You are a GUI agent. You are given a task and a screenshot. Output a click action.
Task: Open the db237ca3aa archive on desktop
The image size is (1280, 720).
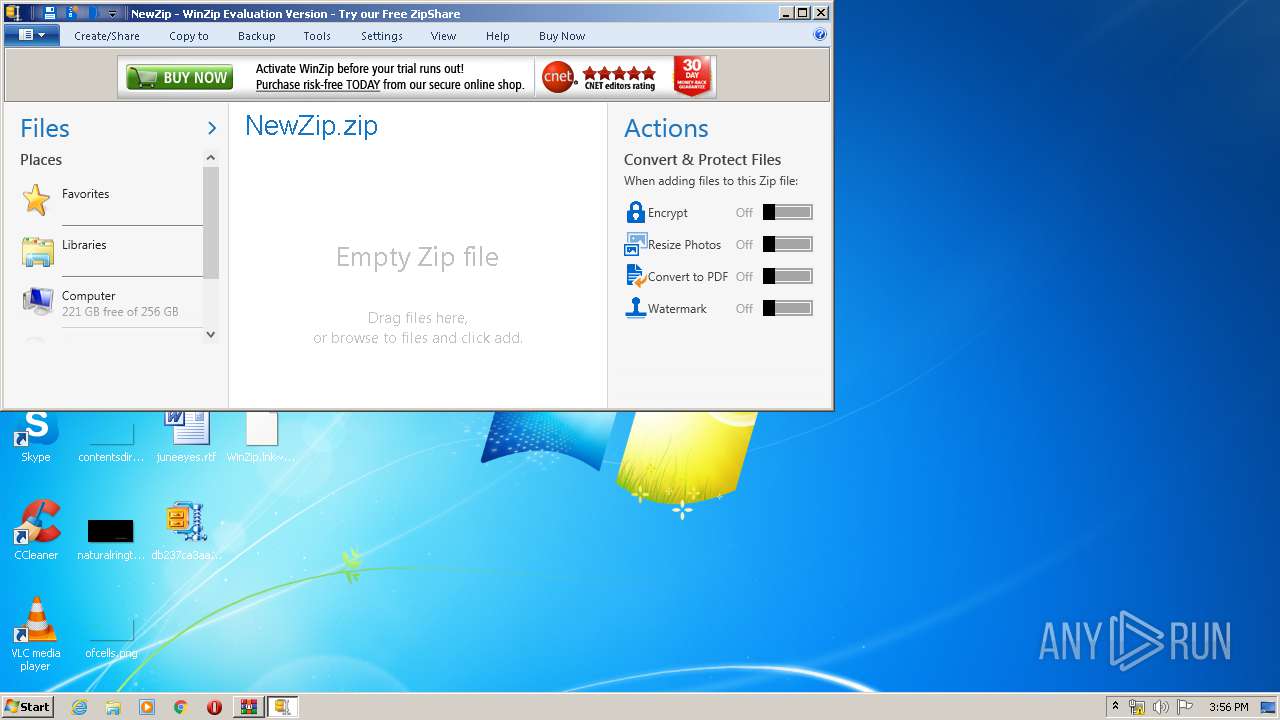click(x=186, y=530)
